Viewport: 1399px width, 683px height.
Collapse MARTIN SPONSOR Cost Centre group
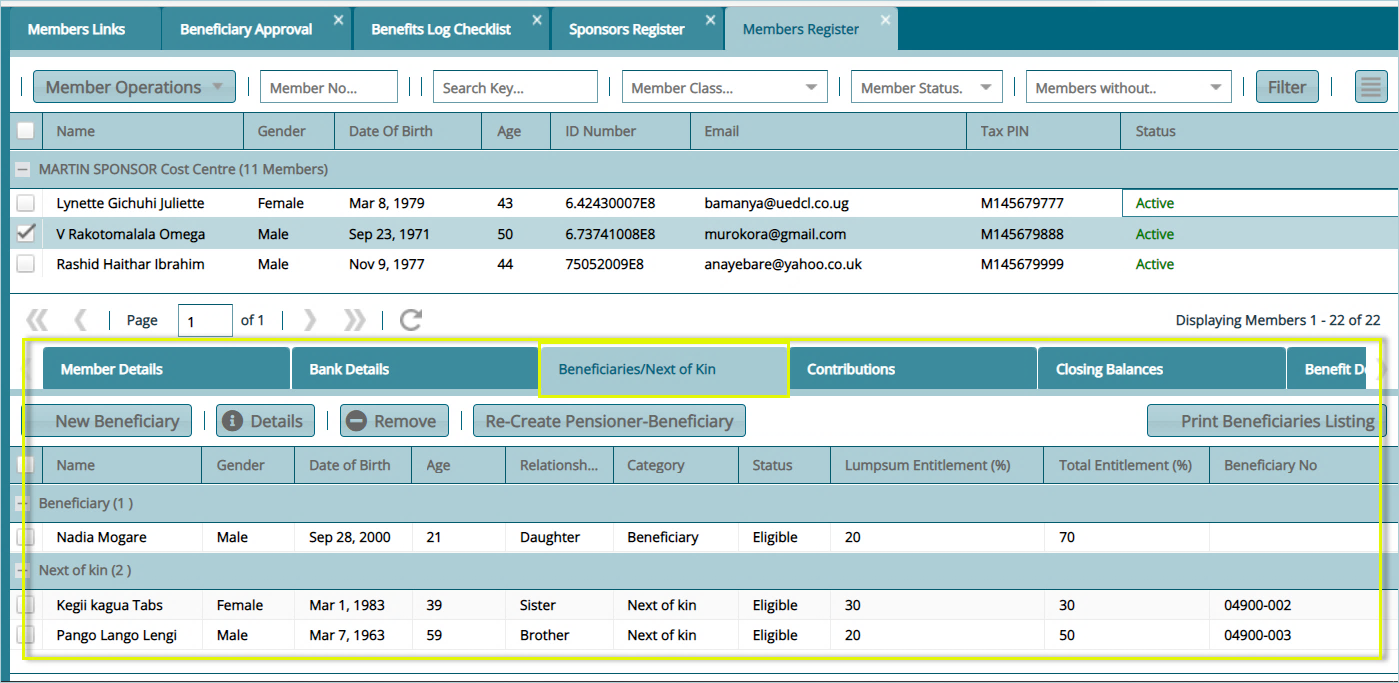[23, 169]
